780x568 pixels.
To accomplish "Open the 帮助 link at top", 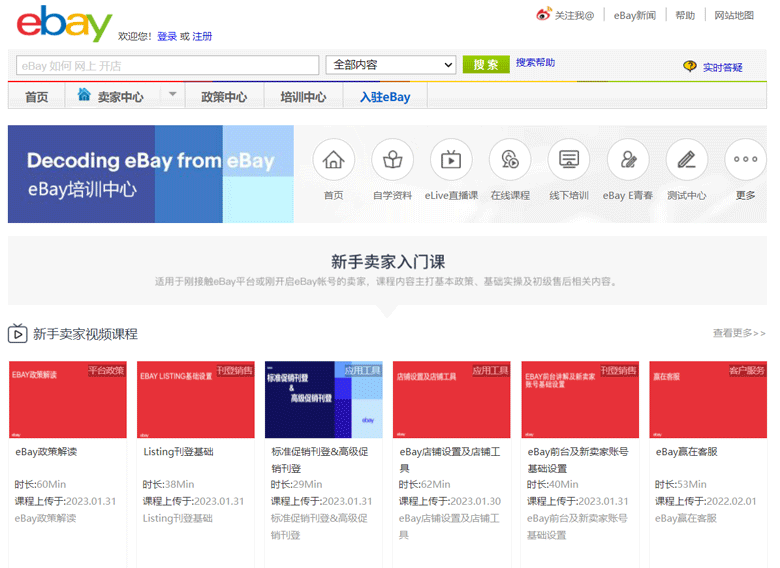I will 685,15.
